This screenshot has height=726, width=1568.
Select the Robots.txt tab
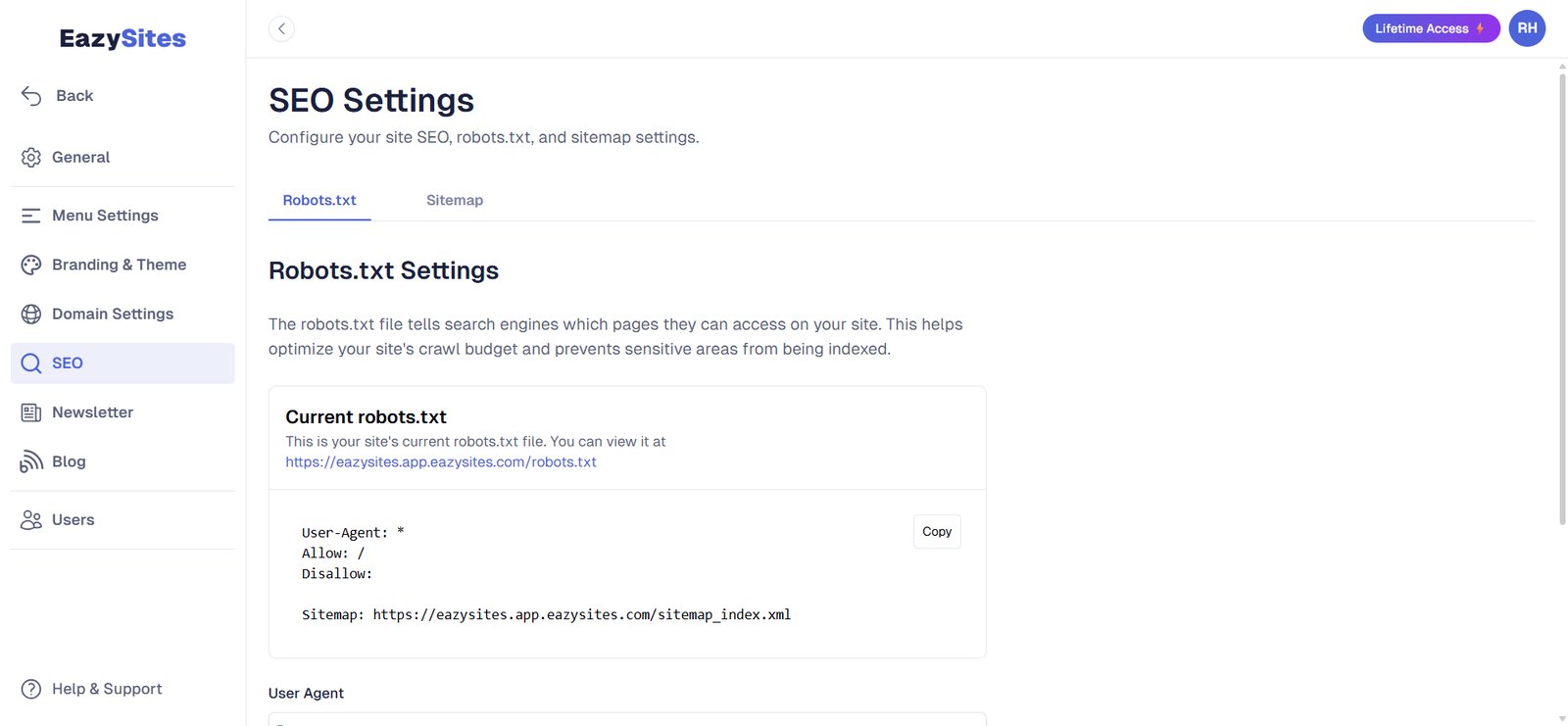tap(319, 200)
